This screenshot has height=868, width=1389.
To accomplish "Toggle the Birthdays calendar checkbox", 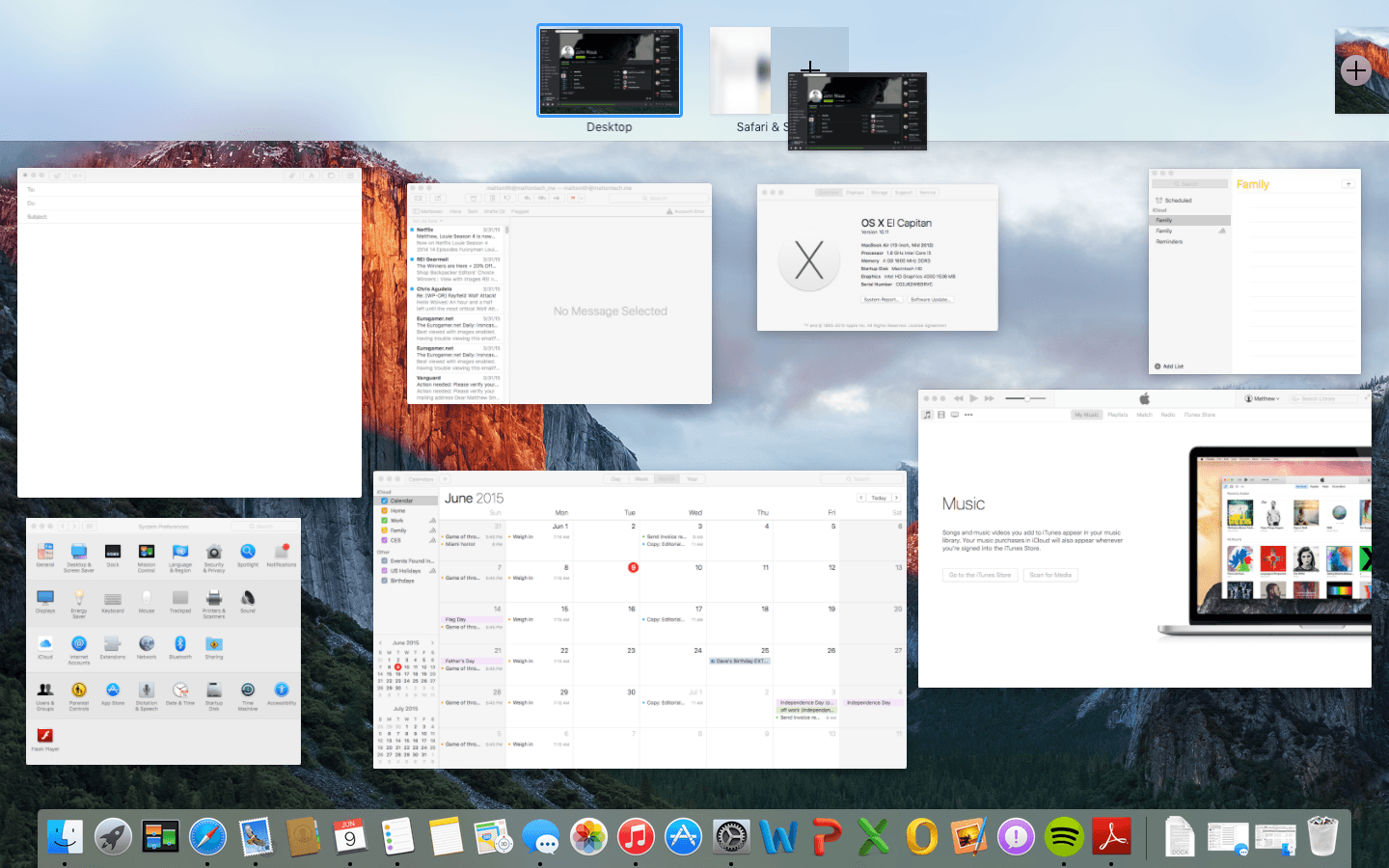I will point(385,581).
